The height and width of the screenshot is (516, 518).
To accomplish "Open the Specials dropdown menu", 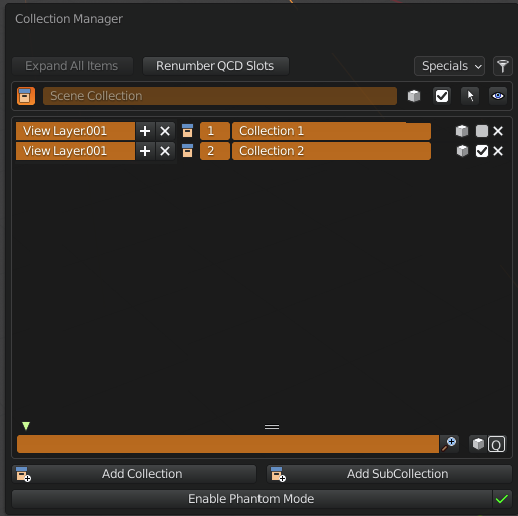I will (x=449, y=66).
